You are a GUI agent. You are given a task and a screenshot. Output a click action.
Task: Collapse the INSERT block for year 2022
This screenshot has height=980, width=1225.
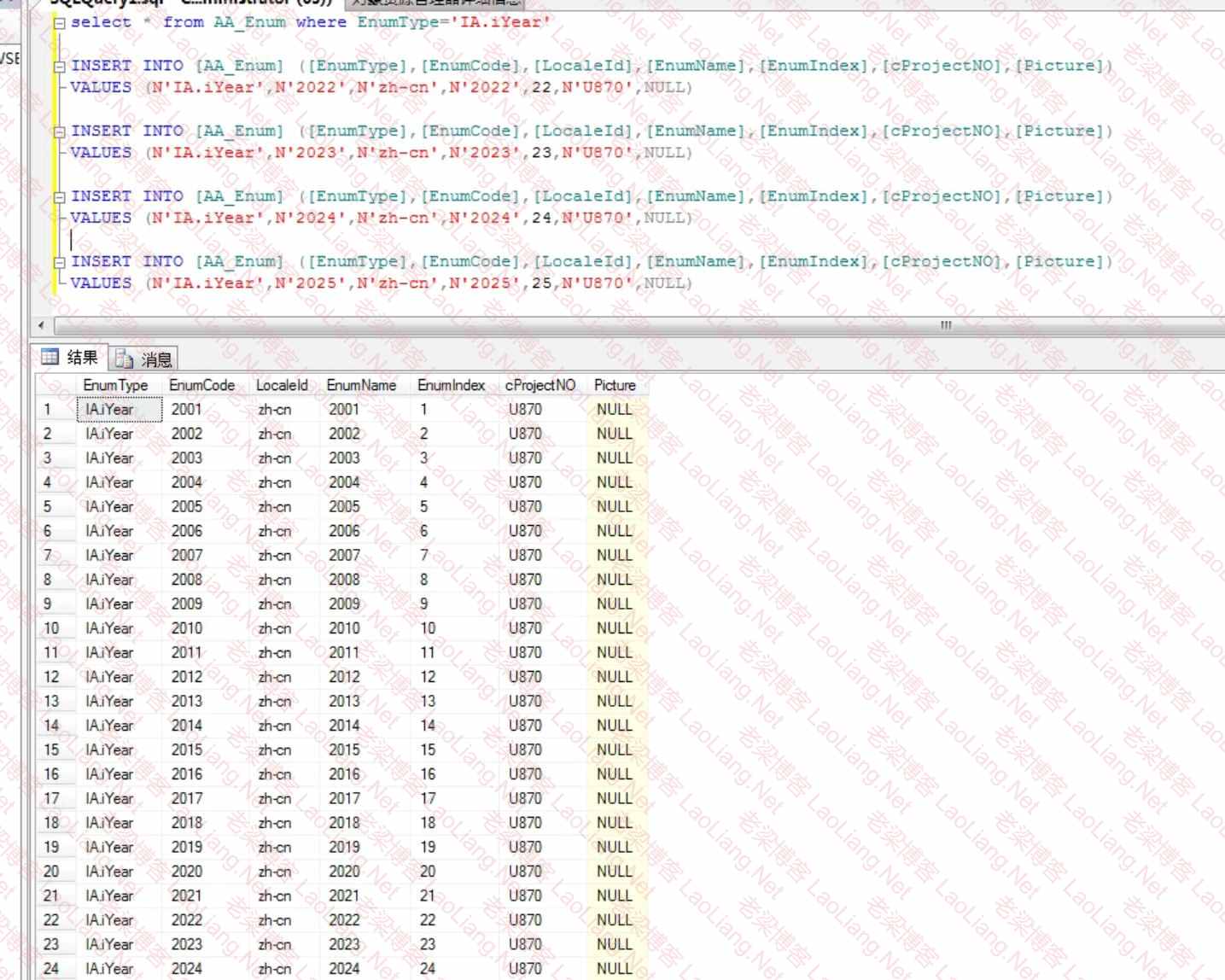pos(59,67)
